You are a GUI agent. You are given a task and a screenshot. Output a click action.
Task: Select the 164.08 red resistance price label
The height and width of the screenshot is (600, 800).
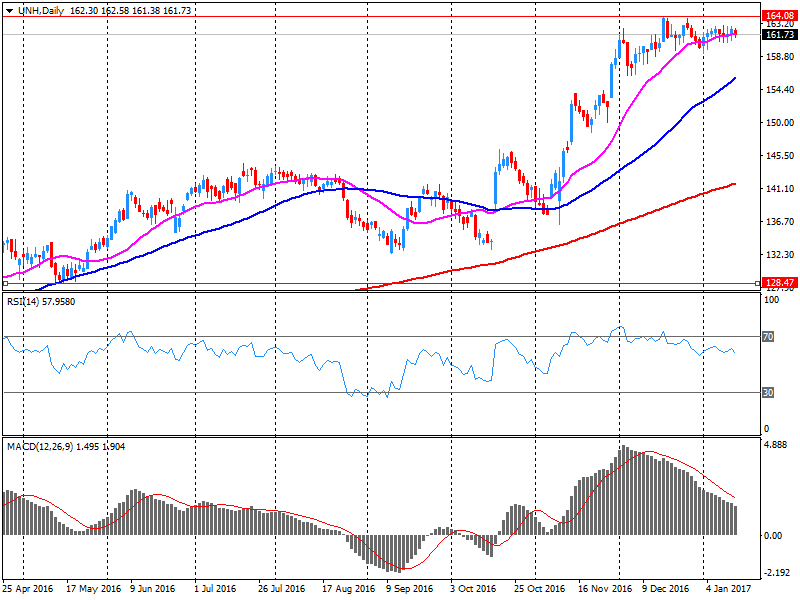click(780, 16)
